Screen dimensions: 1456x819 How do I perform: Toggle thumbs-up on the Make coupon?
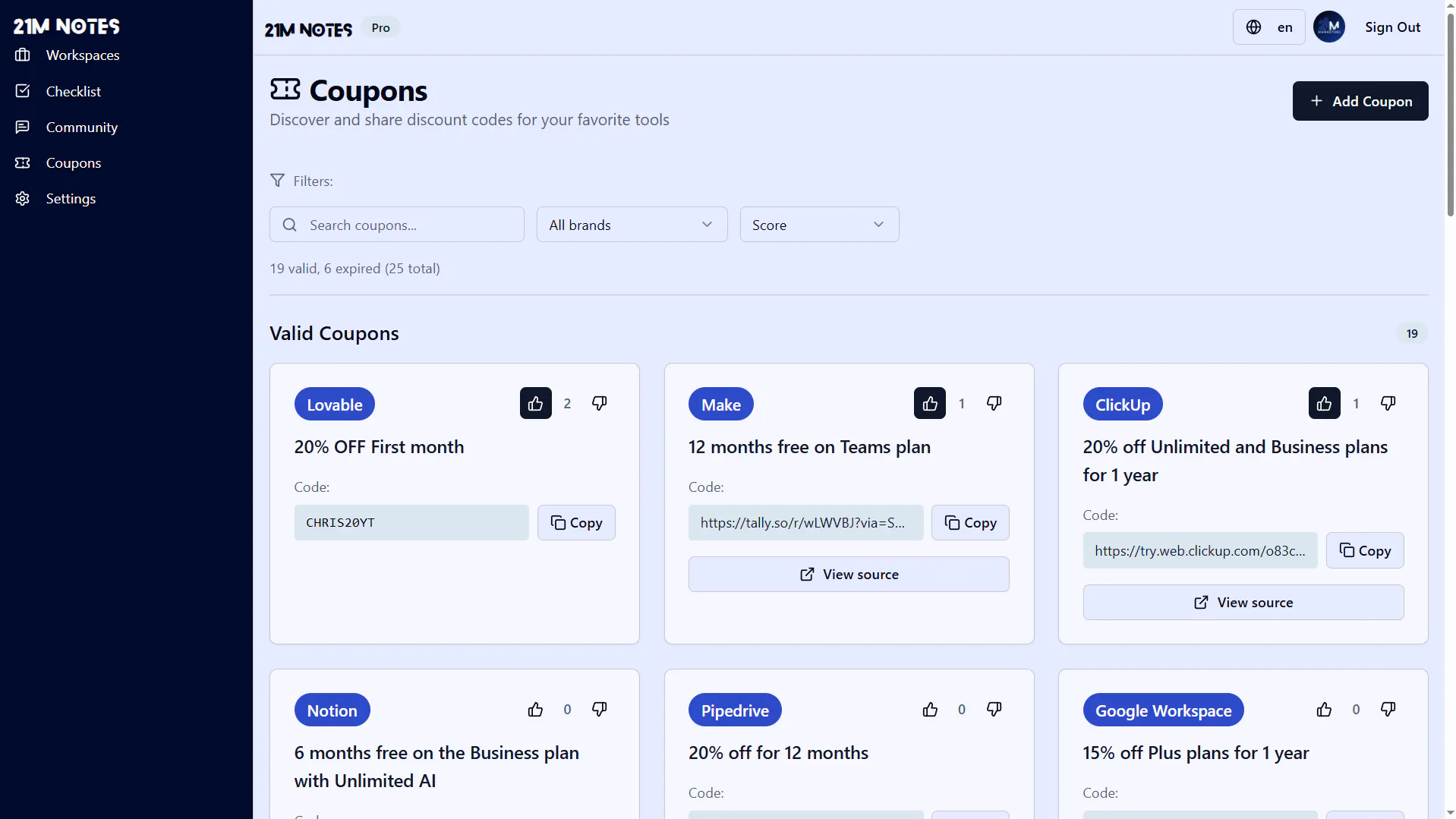point(930,403)
